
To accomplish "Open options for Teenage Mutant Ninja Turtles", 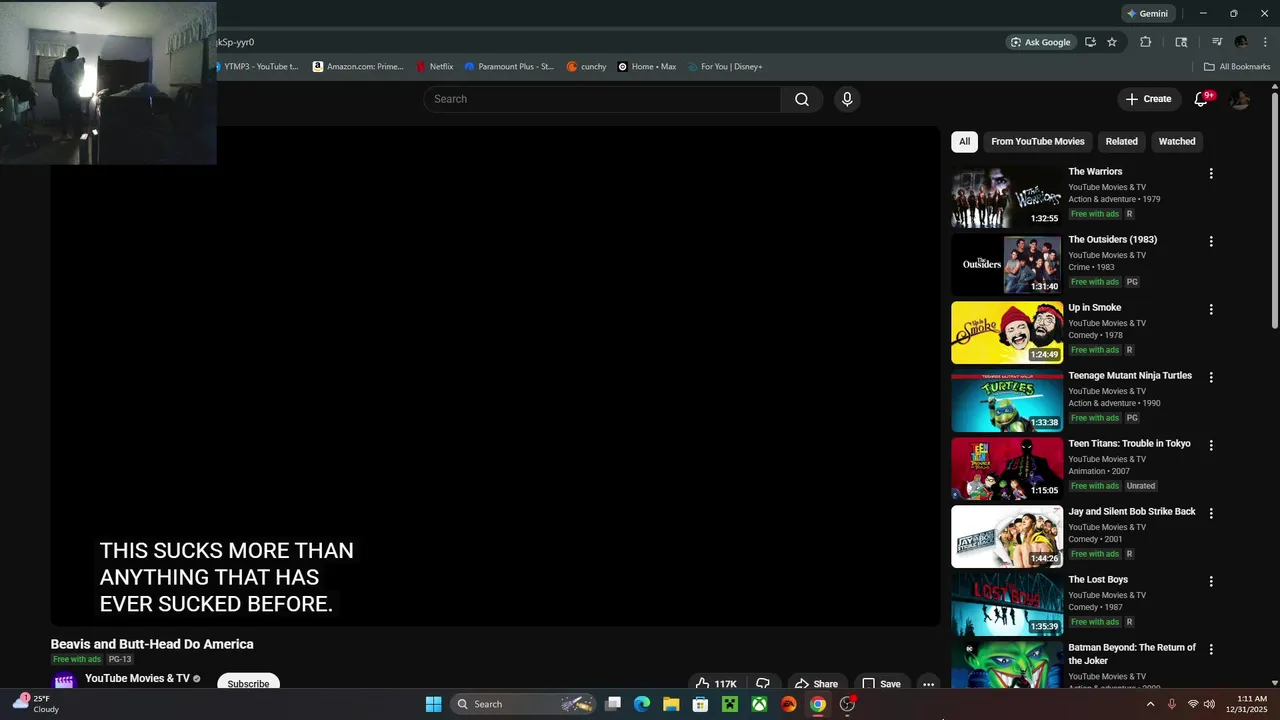I will [1211, 377].
